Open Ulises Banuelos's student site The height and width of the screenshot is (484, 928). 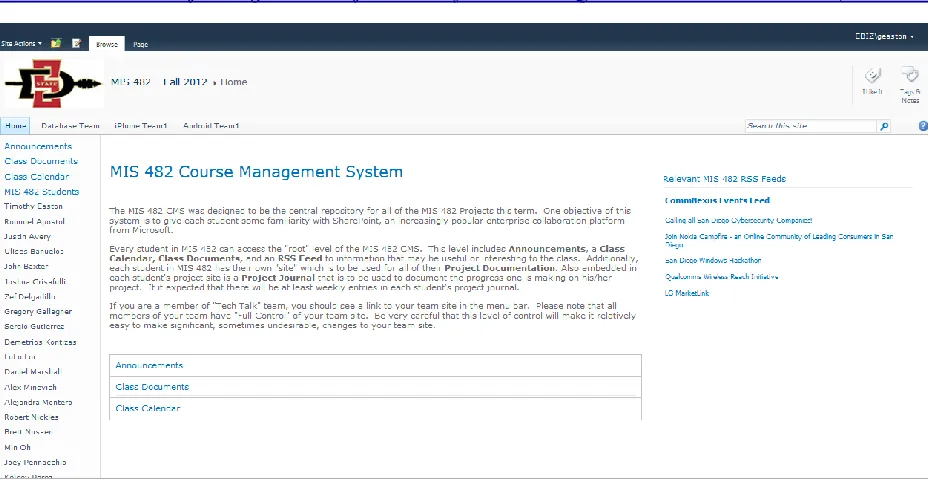click(34, 251)
